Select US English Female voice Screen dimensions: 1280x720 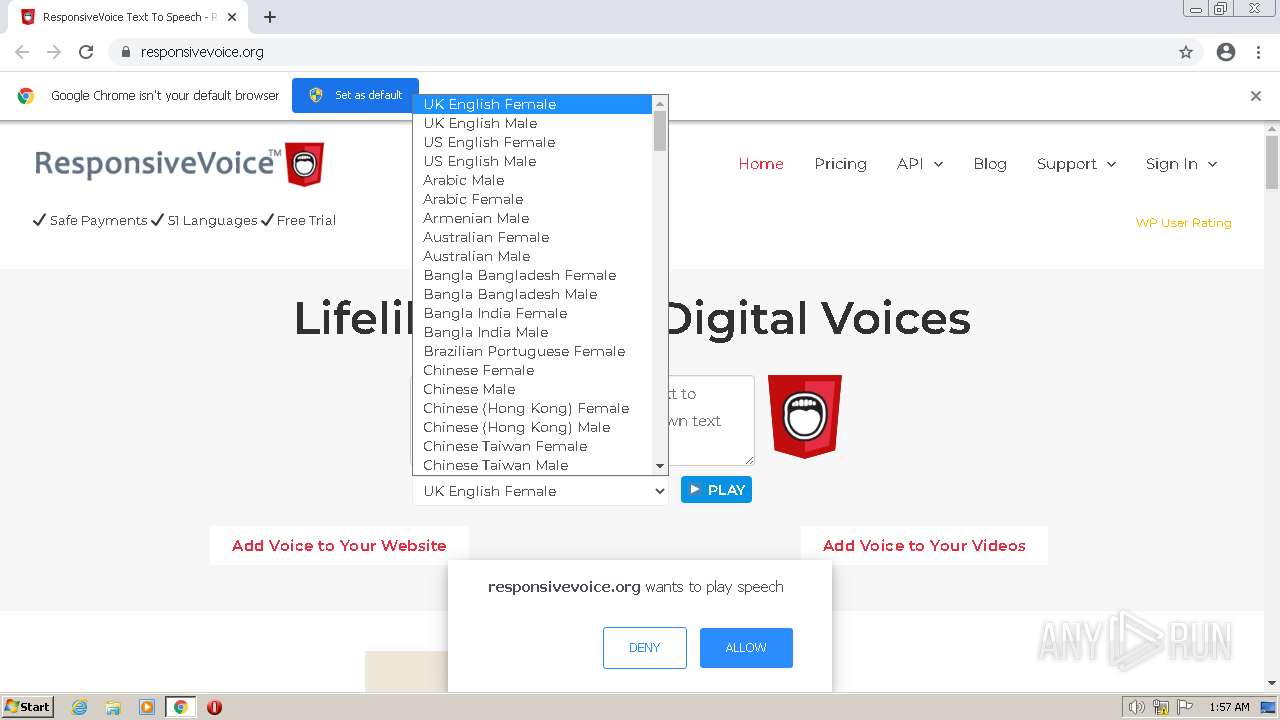point(532,142)
